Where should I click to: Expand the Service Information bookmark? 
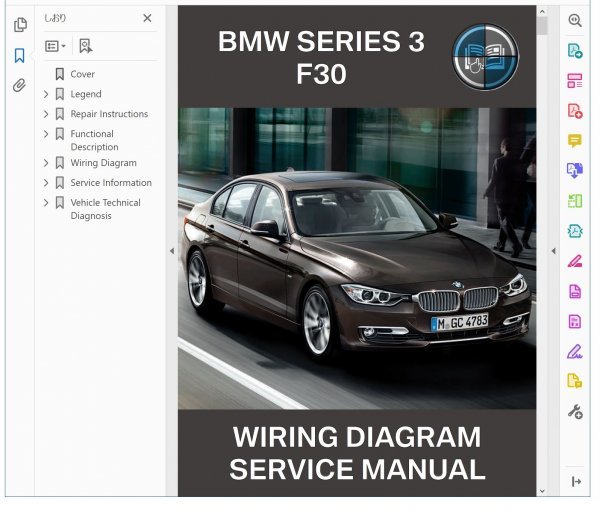46,183
